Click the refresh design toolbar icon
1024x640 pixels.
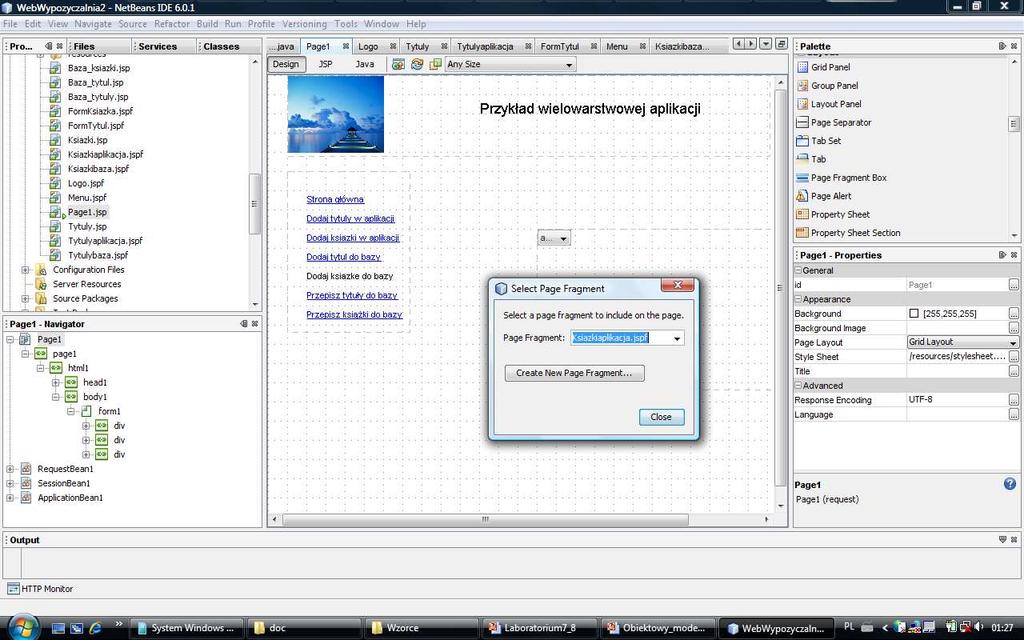click(x=417, y=64)
